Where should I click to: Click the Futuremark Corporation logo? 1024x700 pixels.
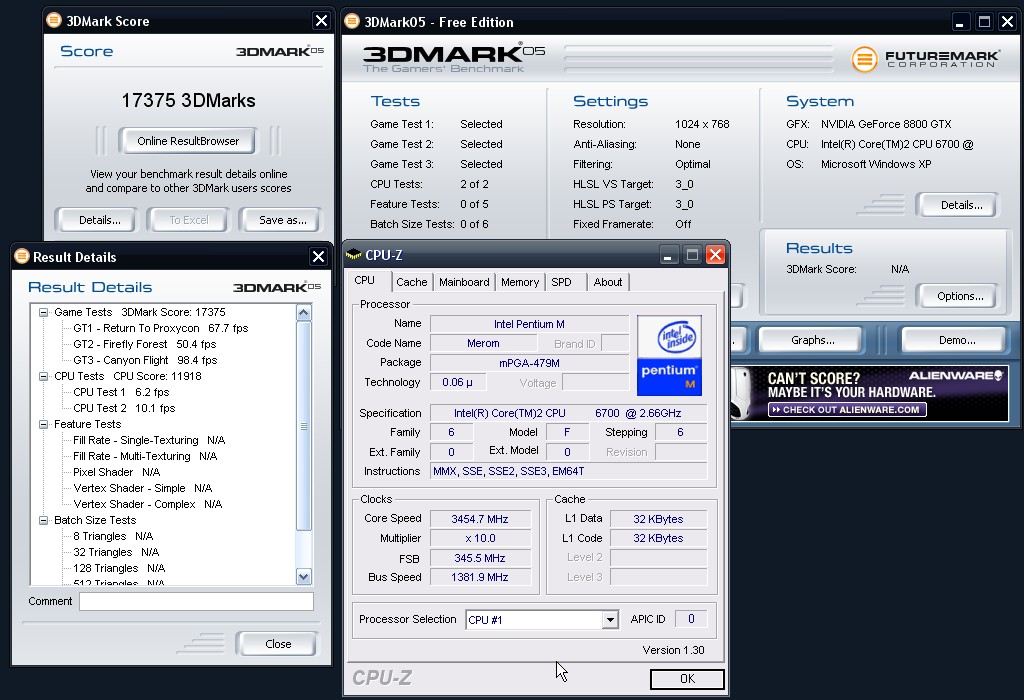click(925, 59)
